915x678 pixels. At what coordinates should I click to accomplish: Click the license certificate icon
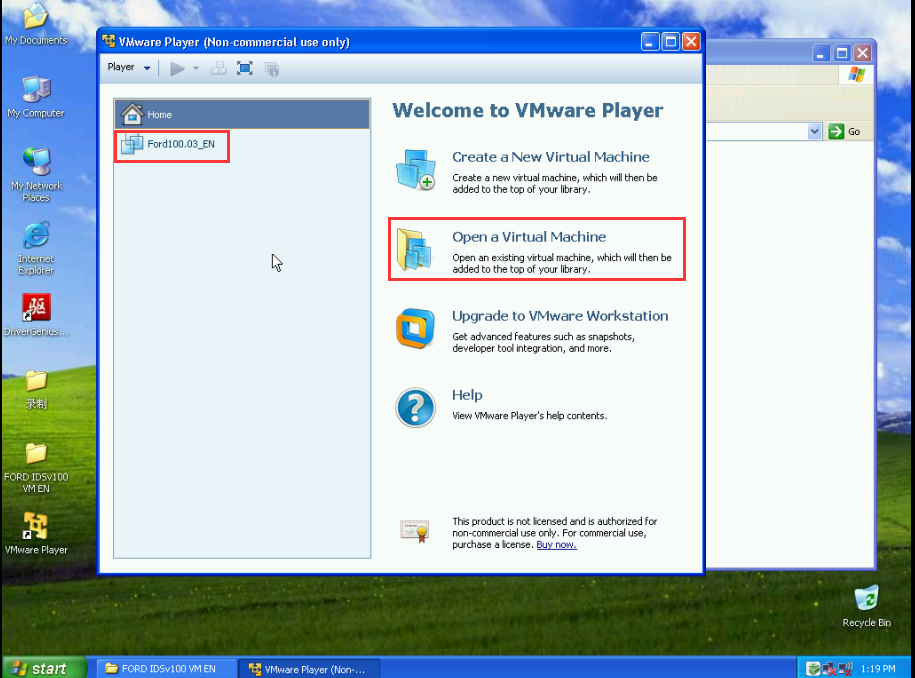(x=415, y=531)
